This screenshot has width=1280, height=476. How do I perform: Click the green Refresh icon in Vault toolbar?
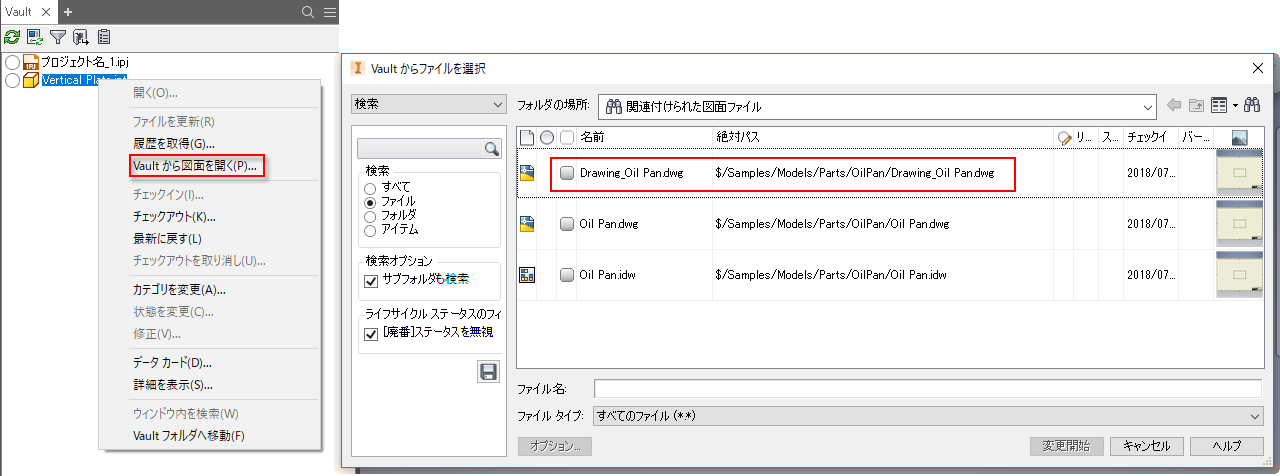(12, 37)
